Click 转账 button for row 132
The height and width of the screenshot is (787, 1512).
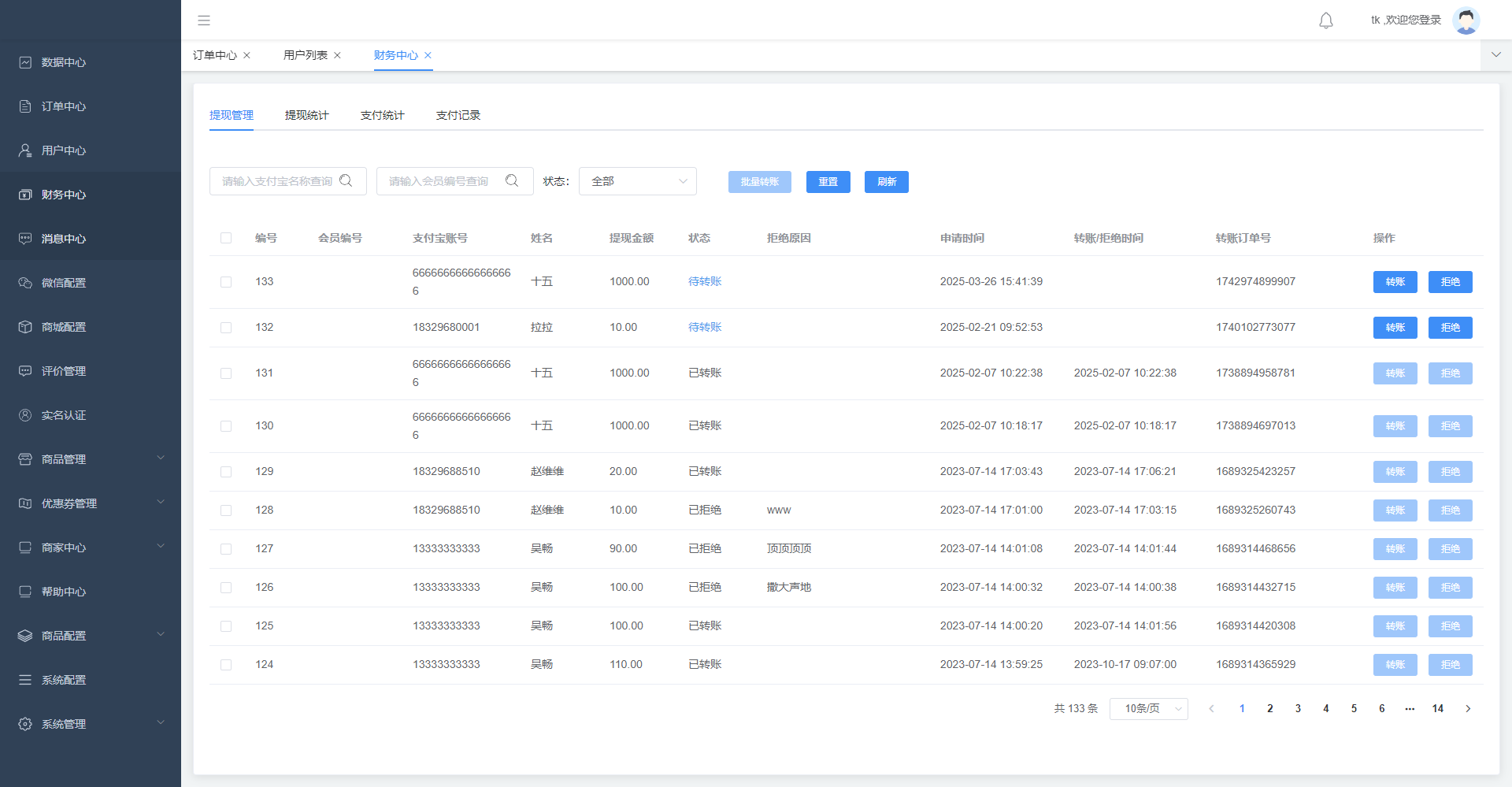coord(1395,328)
